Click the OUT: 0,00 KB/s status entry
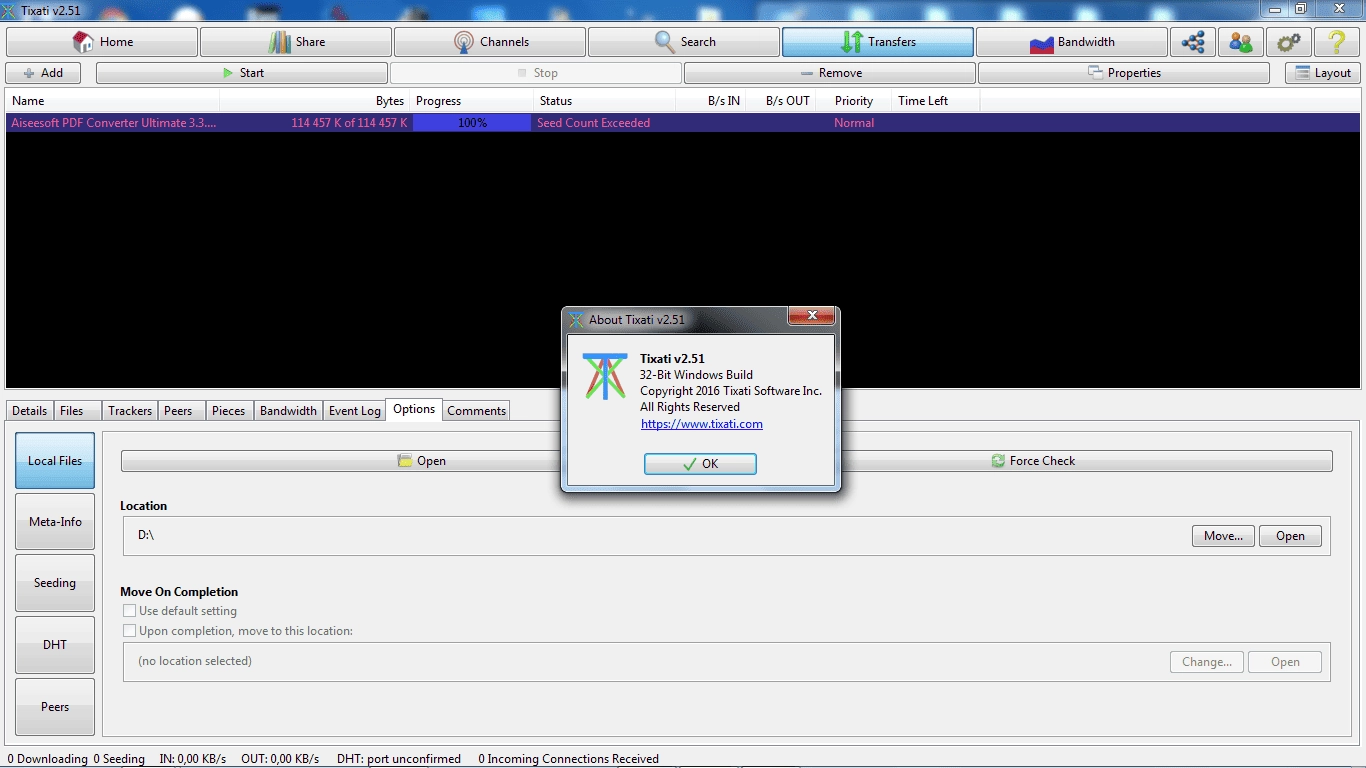The height and width of the screenshot is (768, 1366). pyautogui.click(x=280, y=759)
